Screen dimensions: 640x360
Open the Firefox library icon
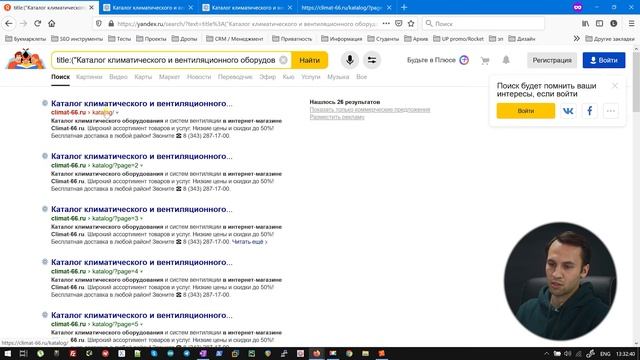click(585, 24)
